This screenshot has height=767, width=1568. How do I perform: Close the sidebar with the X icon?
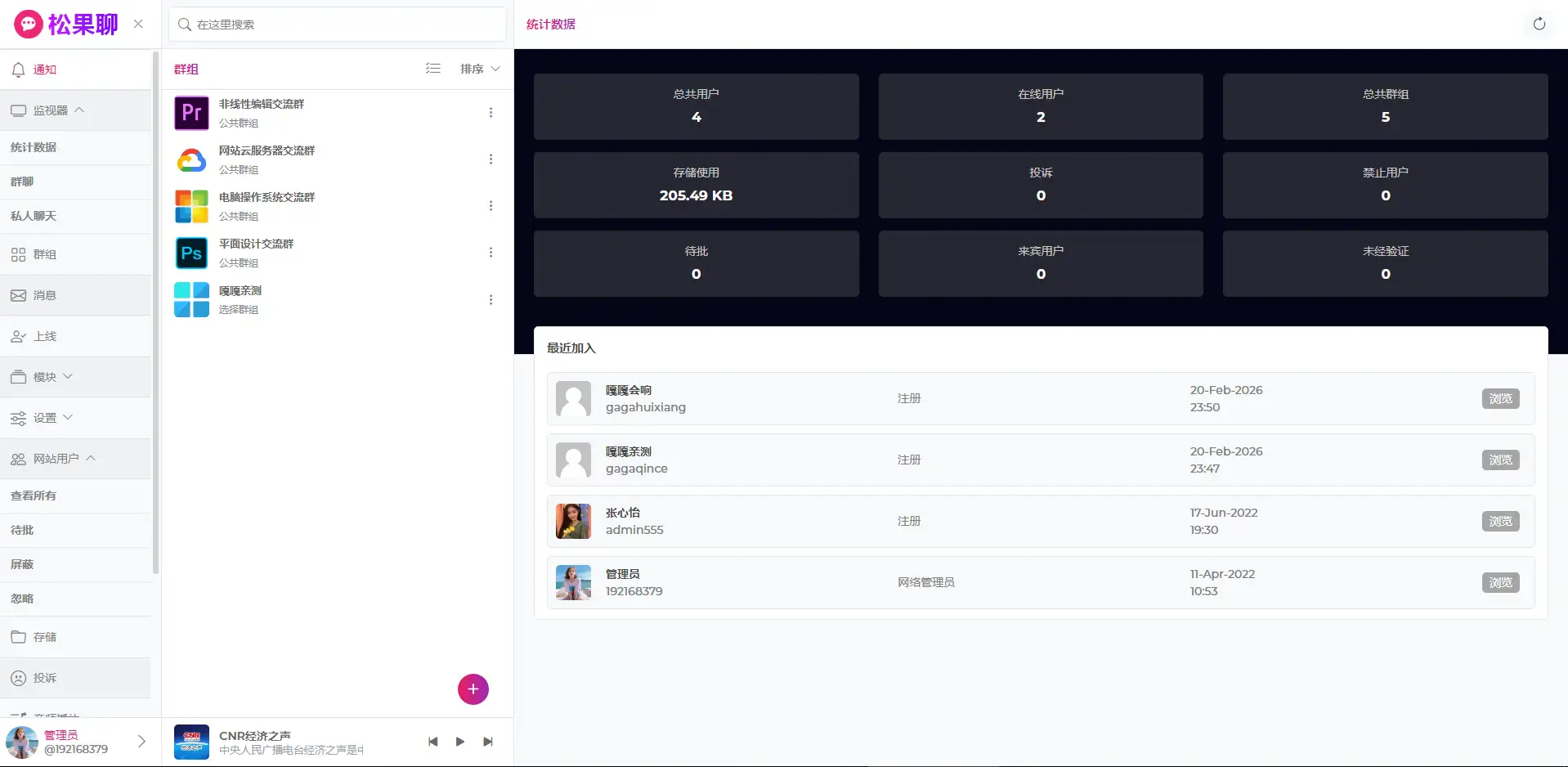point(138,24)
